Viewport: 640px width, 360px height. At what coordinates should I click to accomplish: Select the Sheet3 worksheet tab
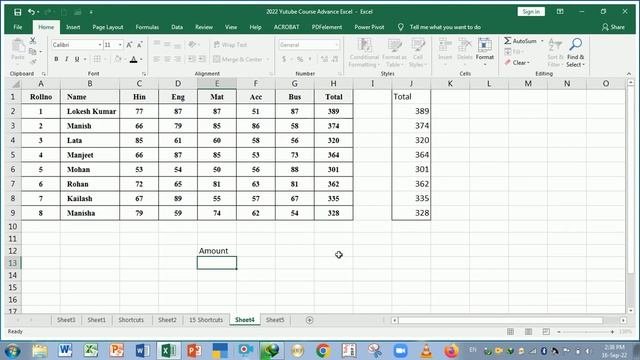click(66, 320)
